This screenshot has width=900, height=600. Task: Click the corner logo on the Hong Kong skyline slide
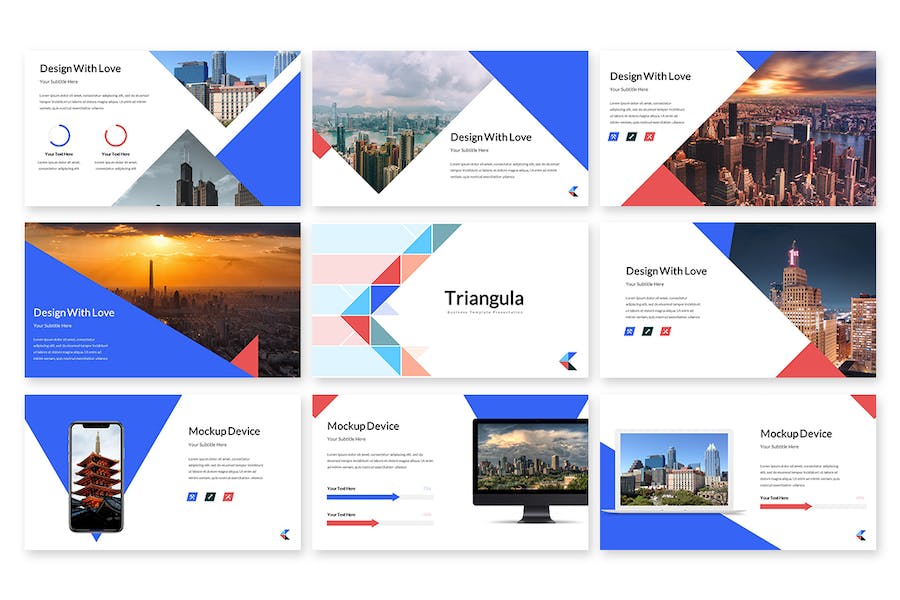(x=573, y=191)
